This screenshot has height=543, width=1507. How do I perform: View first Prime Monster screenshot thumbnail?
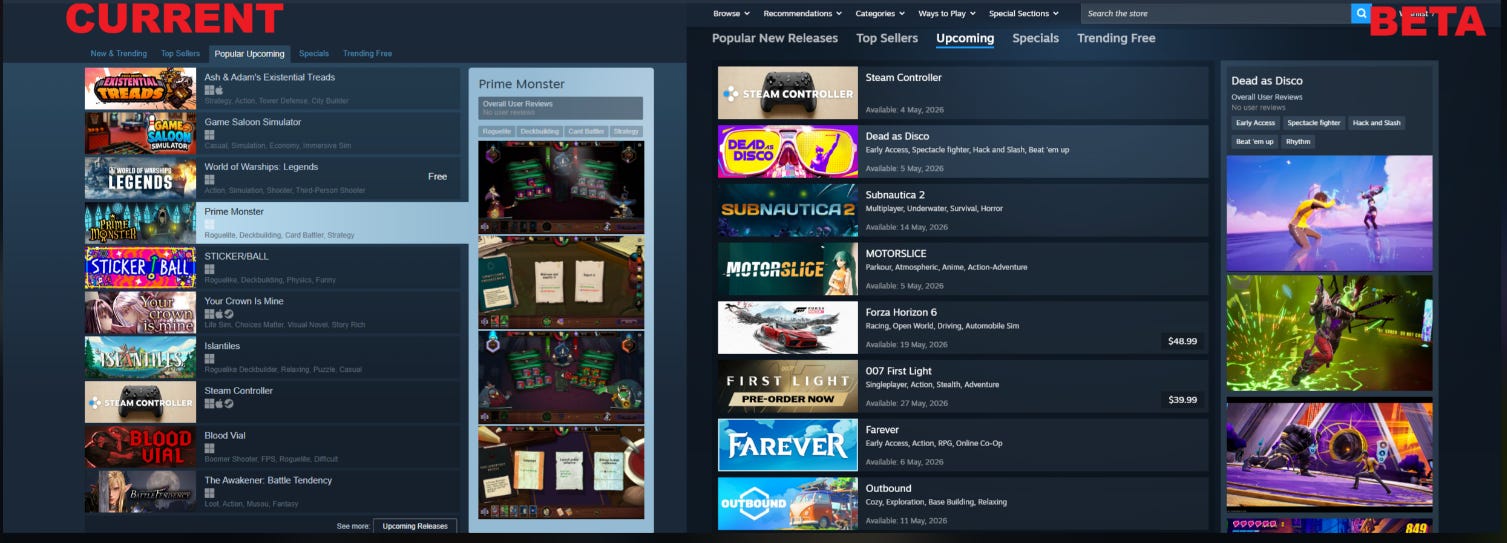click(x=561, y=187)
